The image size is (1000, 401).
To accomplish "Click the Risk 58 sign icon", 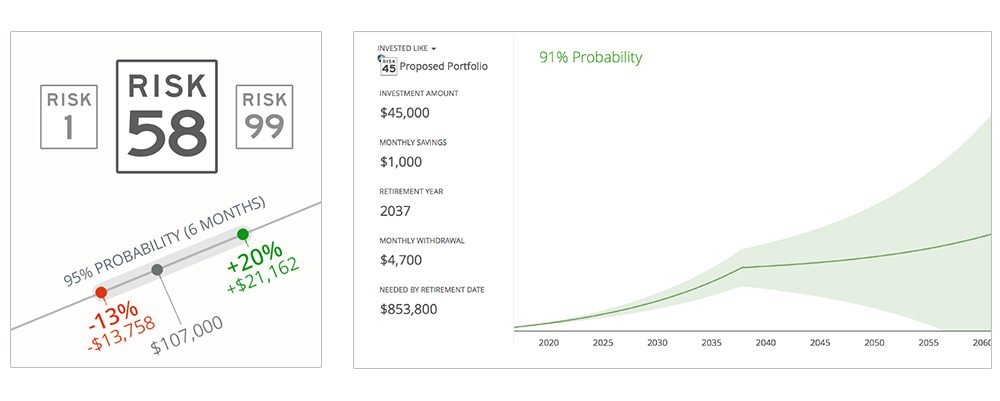I will (166, 116).
